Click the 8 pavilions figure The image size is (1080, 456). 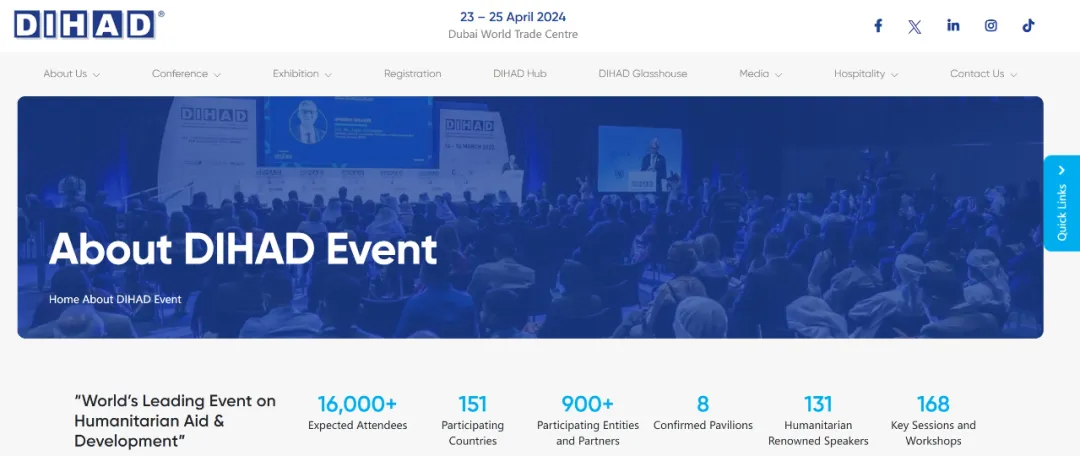pyautogui.click(x=703, y=404)
